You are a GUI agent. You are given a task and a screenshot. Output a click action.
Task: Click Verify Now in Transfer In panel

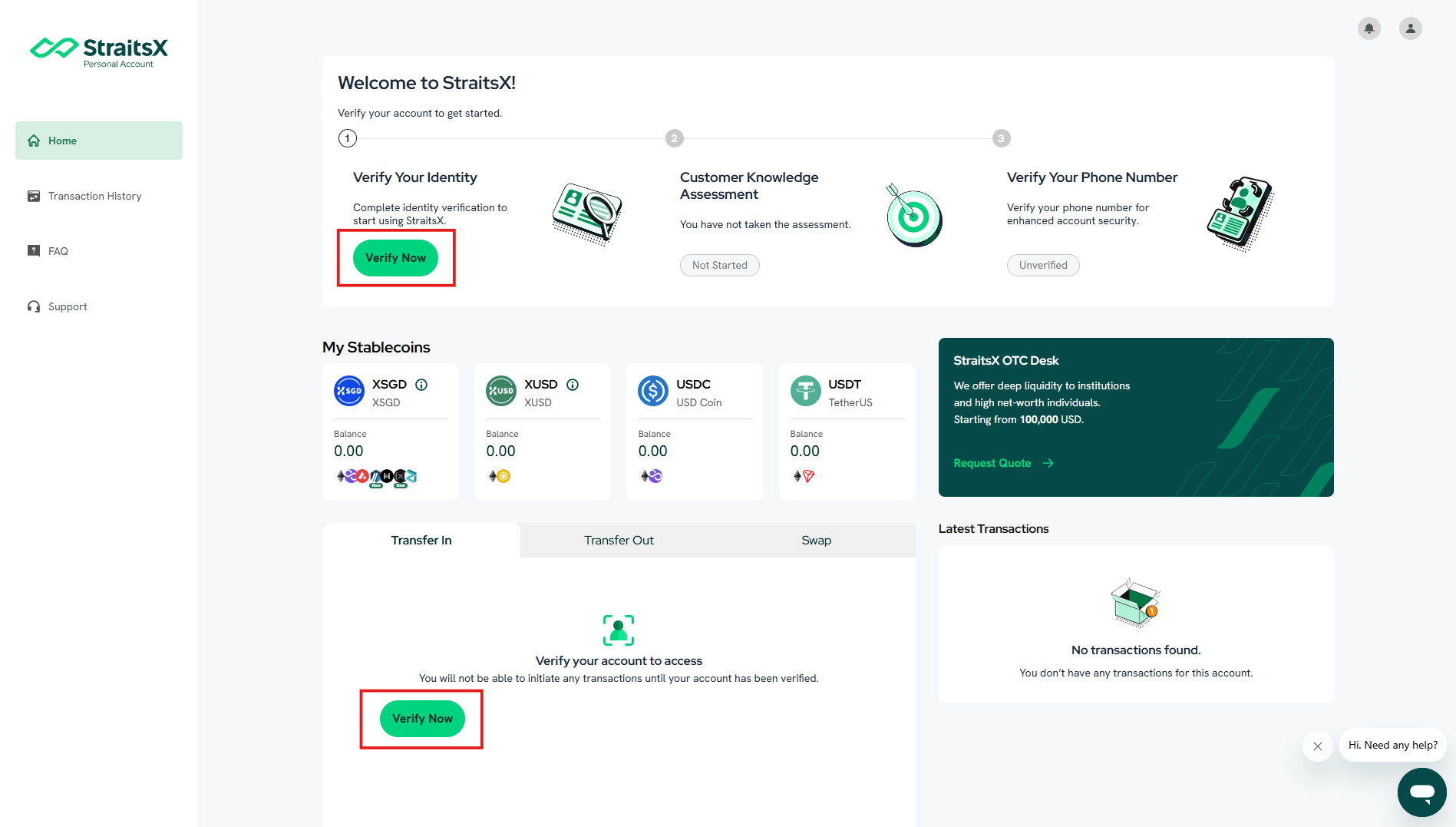[x=422, y=719]
